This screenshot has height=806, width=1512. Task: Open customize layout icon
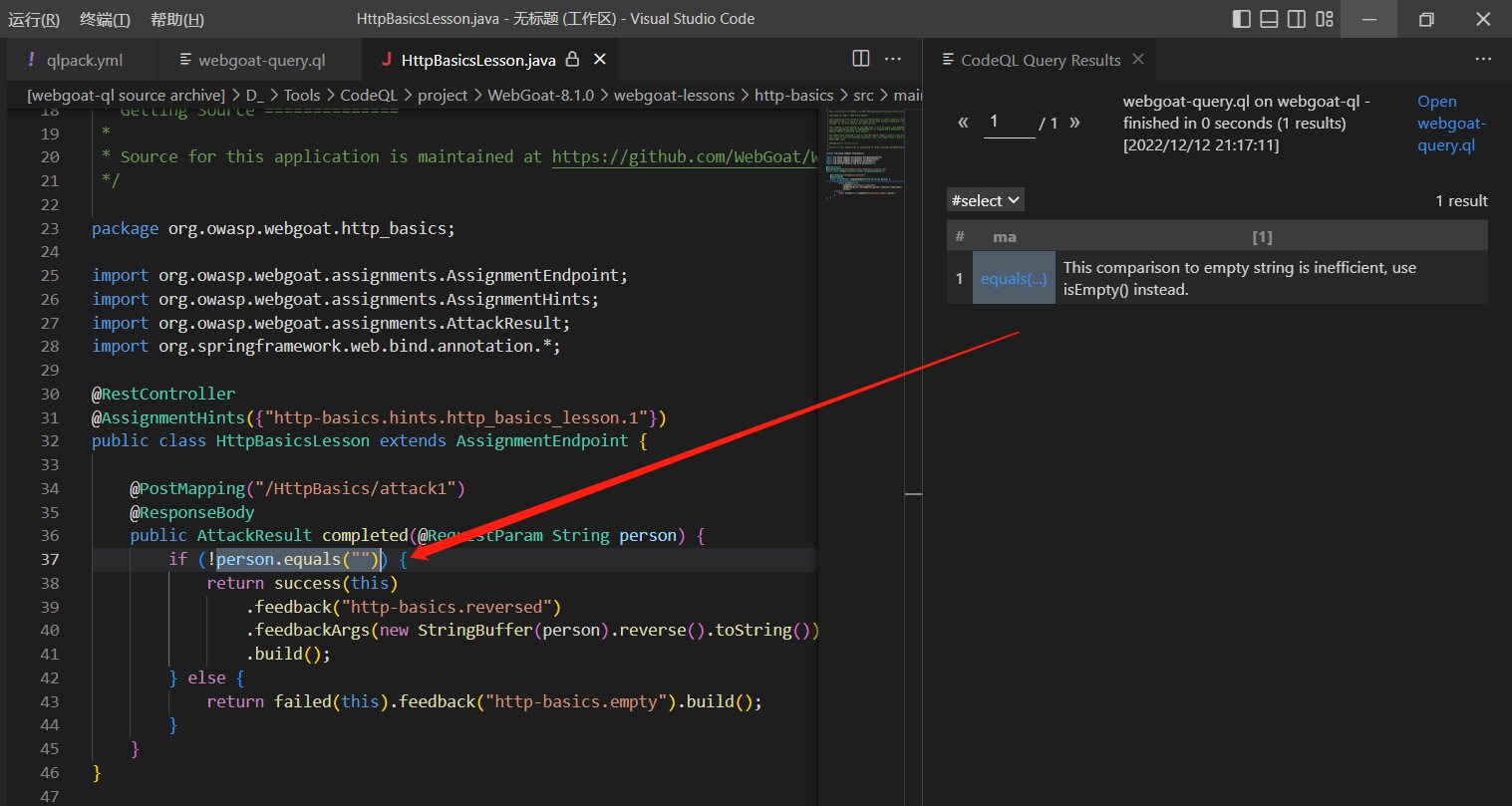(x=1325, y=19)
